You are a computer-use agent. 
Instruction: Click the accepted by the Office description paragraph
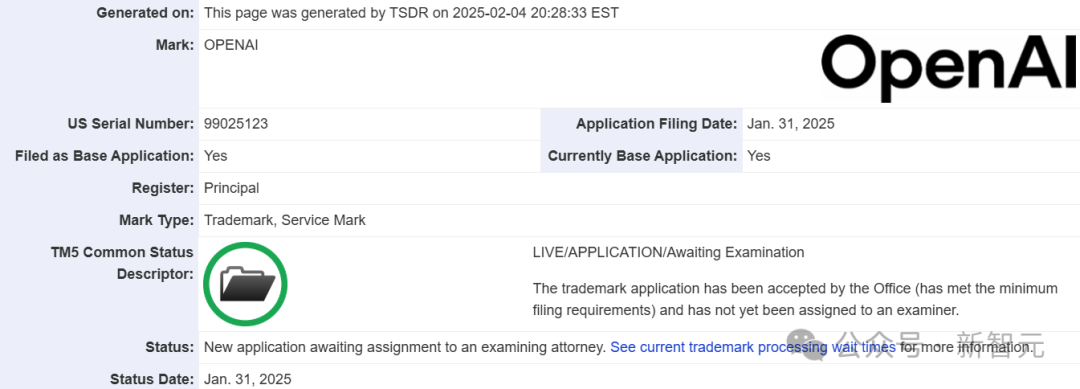click(795, 299)
